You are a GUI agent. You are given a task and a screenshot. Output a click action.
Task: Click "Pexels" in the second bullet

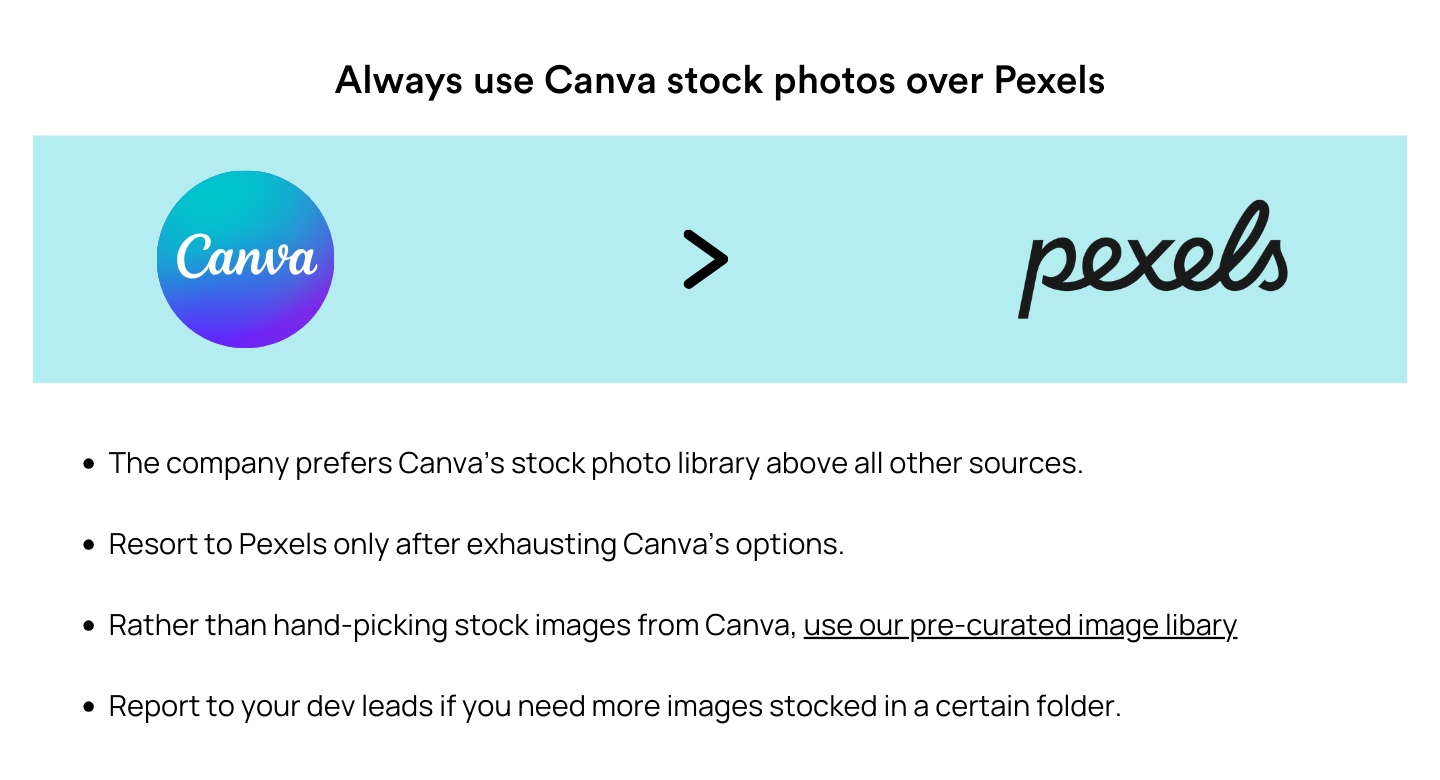coord(282,545)
